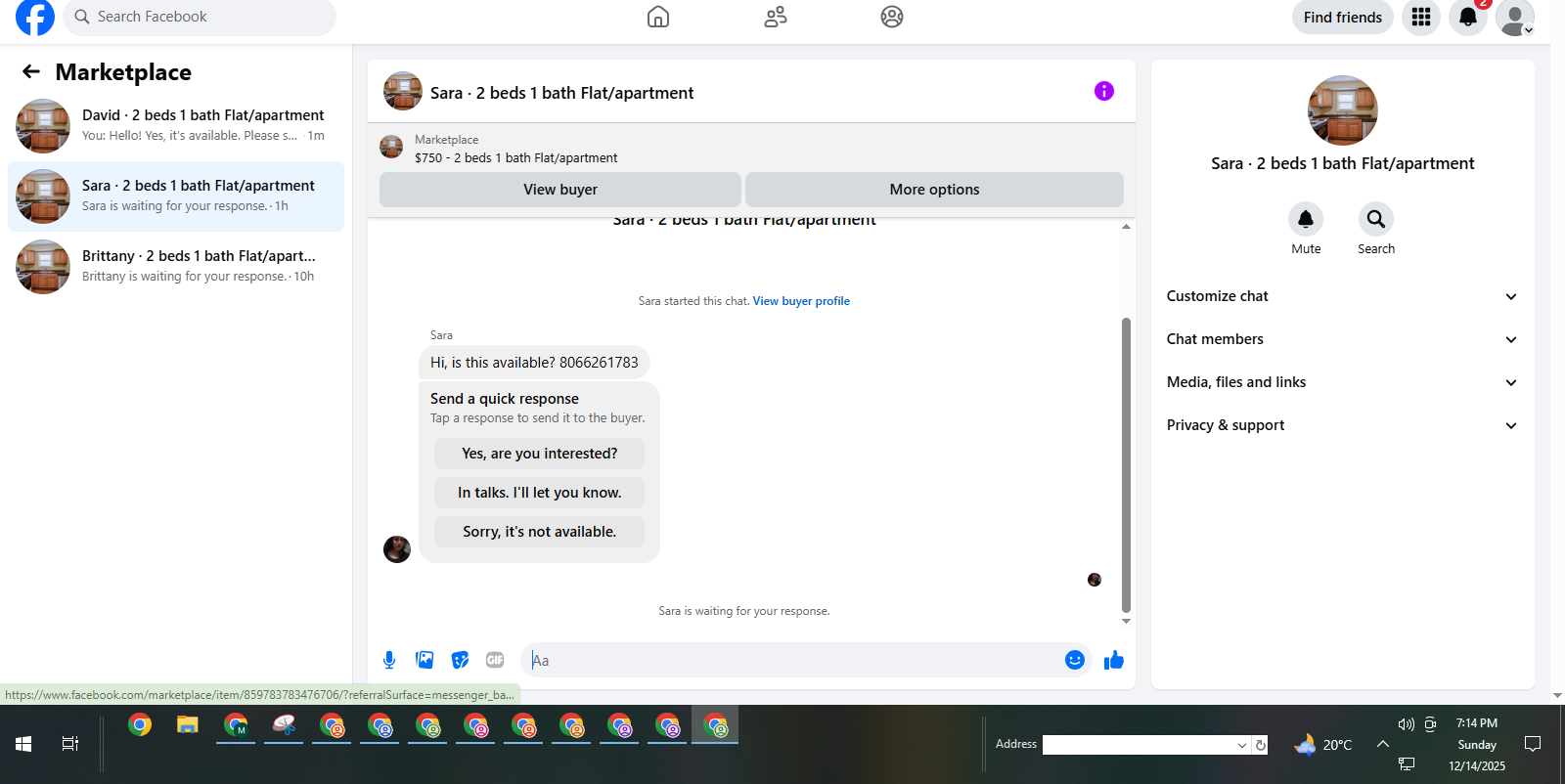Choose a GIF icon in composer

click(x=495, y=660)
